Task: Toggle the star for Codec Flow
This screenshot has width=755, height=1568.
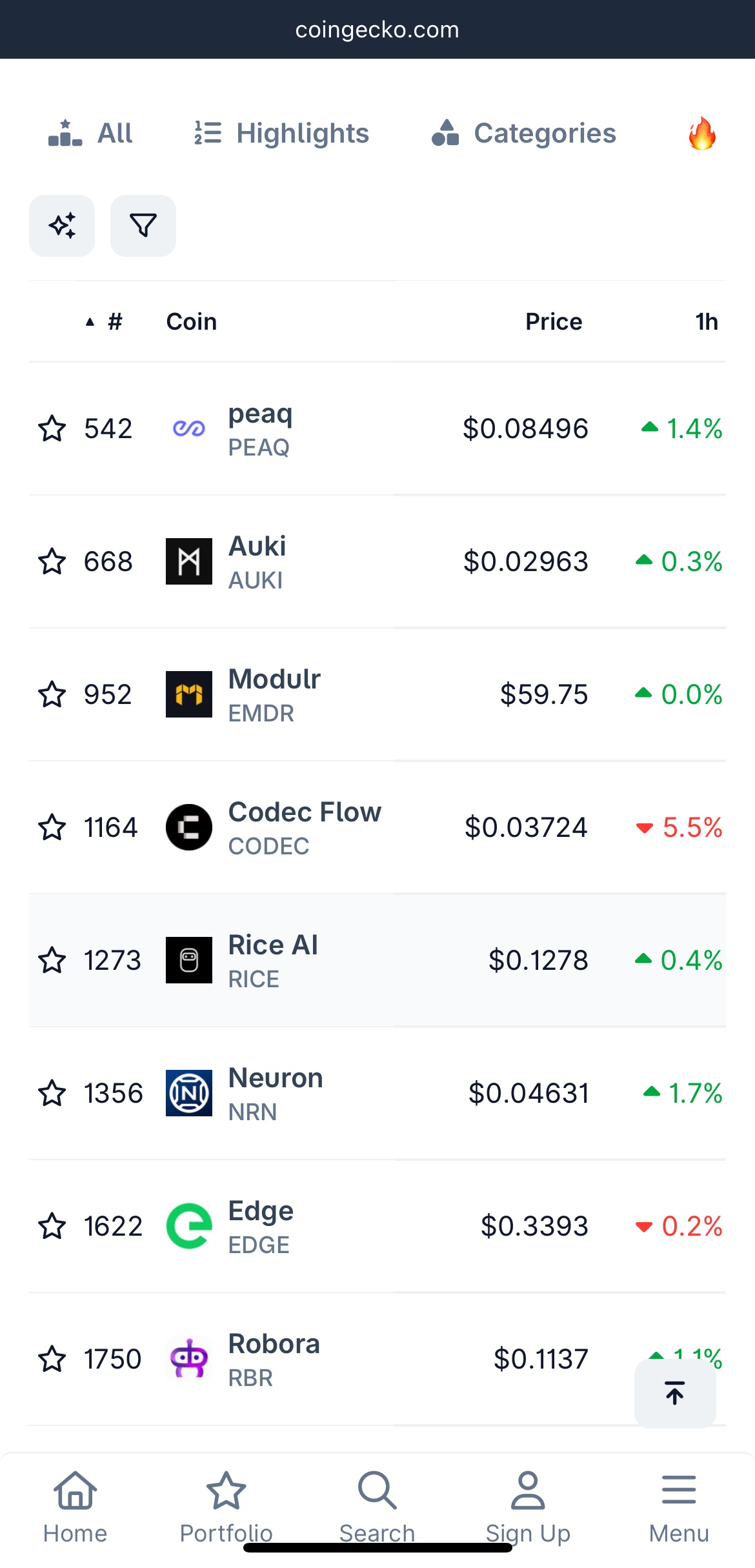Action: [x=52, y=827]
